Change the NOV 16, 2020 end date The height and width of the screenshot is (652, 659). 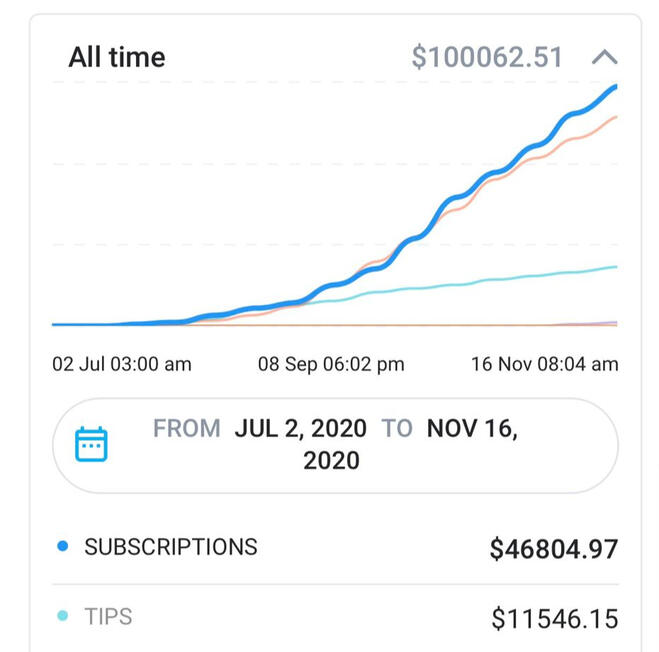pyautogui.click(x=472, y=429)
